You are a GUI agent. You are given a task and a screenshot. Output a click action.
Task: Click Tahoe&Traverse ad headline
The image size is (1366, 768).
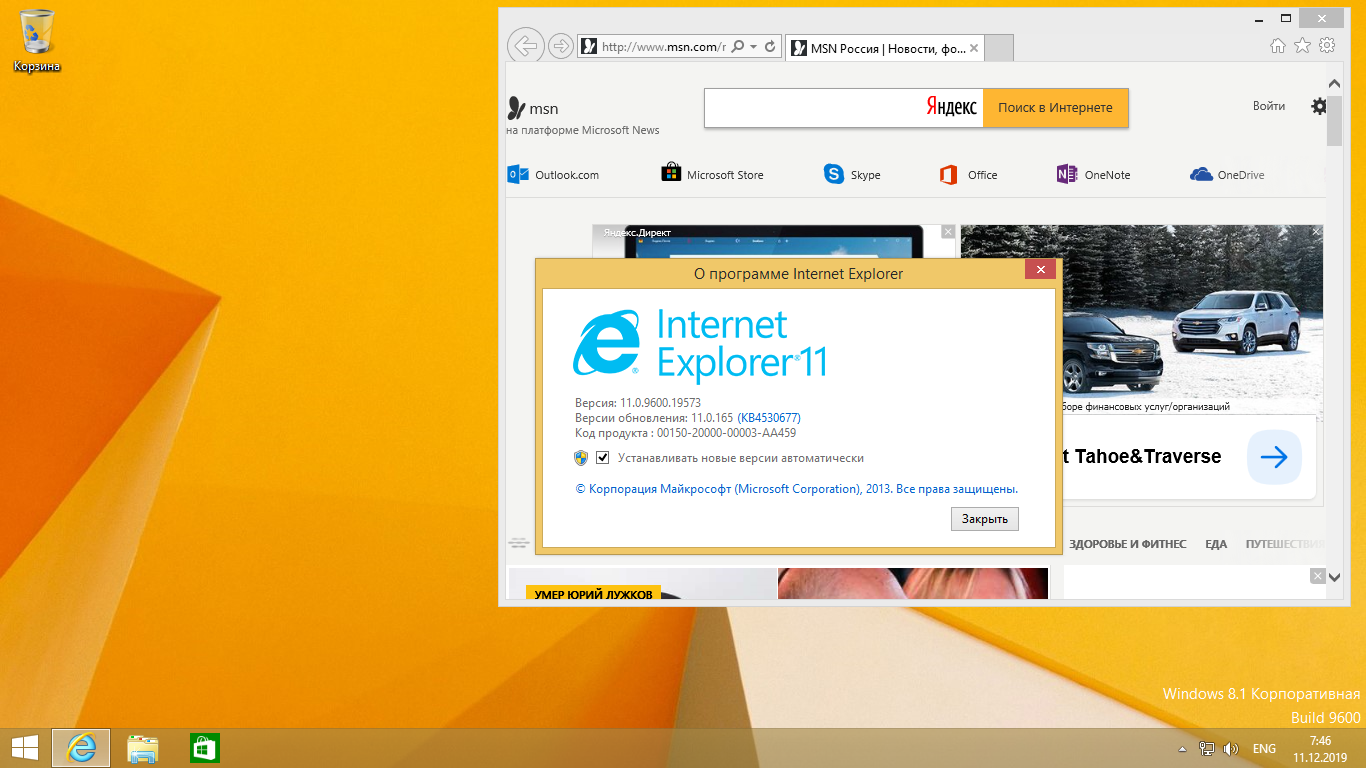point(1141,456)
